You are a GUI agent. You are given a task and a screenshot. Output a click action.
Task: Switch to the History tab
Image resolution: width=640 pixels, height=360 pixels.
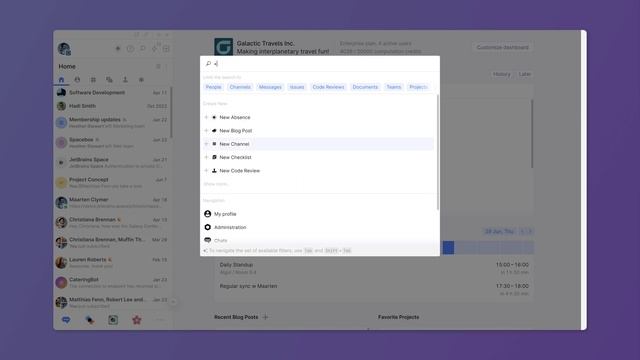pyautogui.click(x=502, y=74)
